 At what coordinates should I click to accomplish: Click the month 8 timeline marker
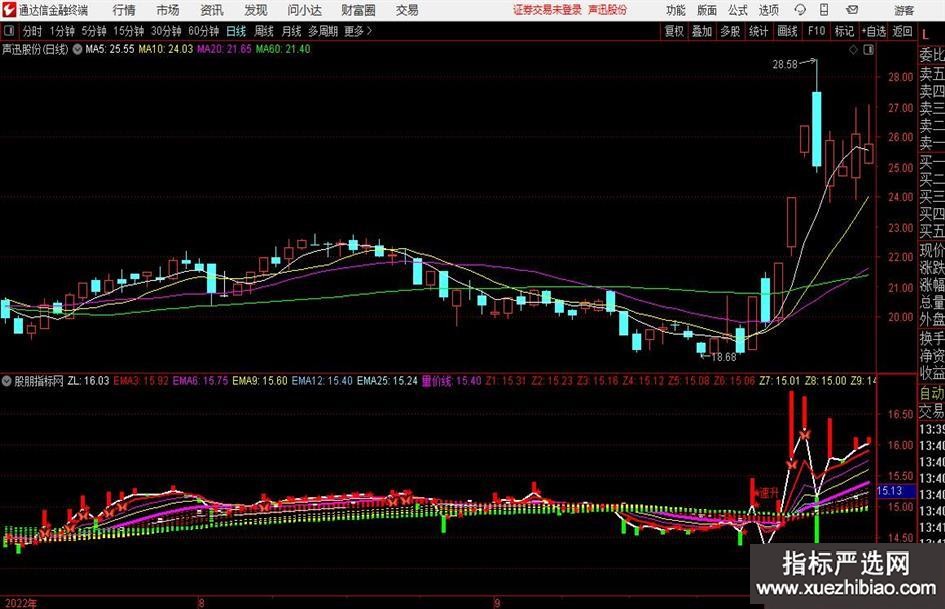tap(201, 603)
